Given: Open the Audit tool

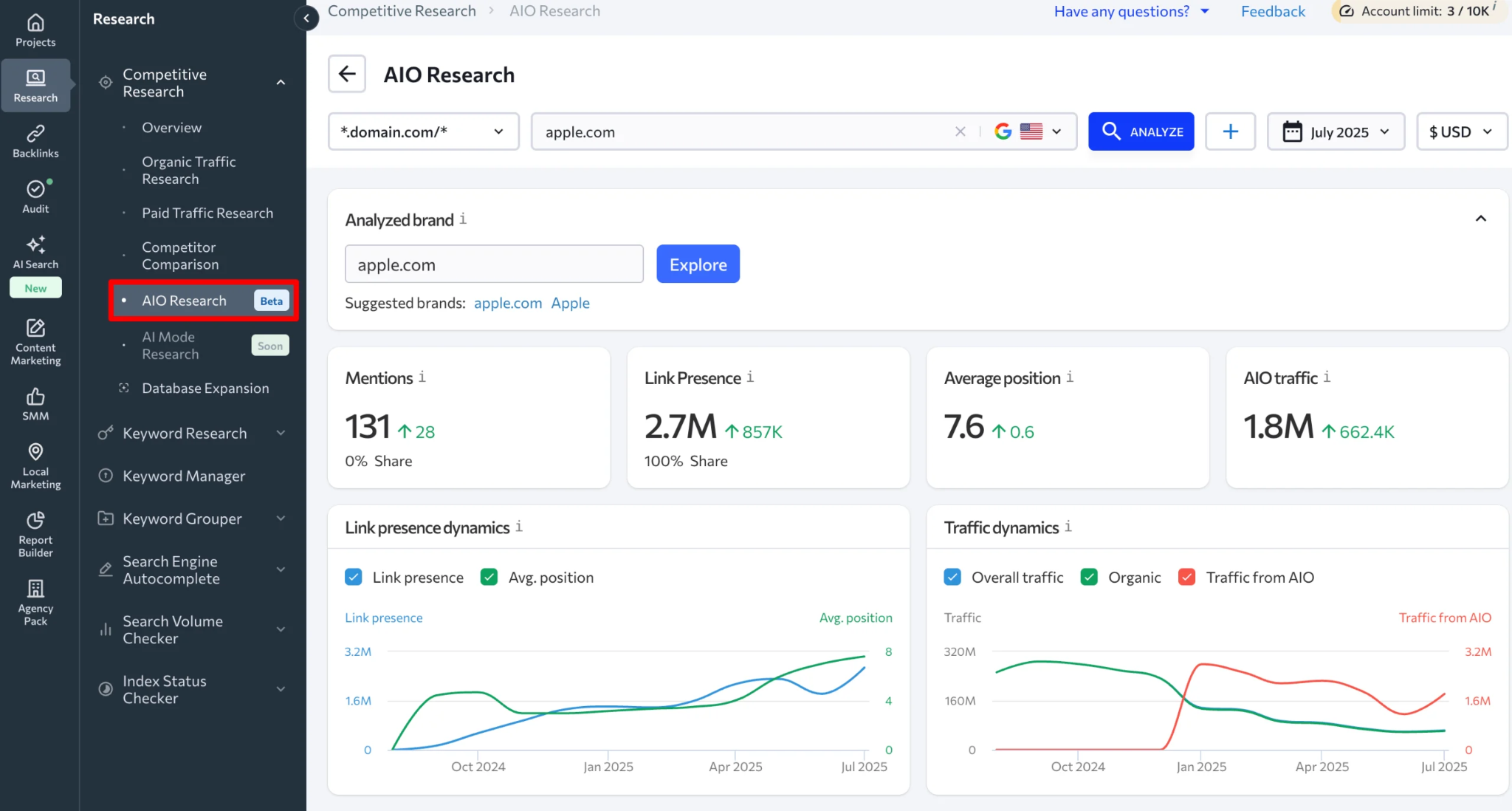Looking at the screenshot, I should [35, 196].
